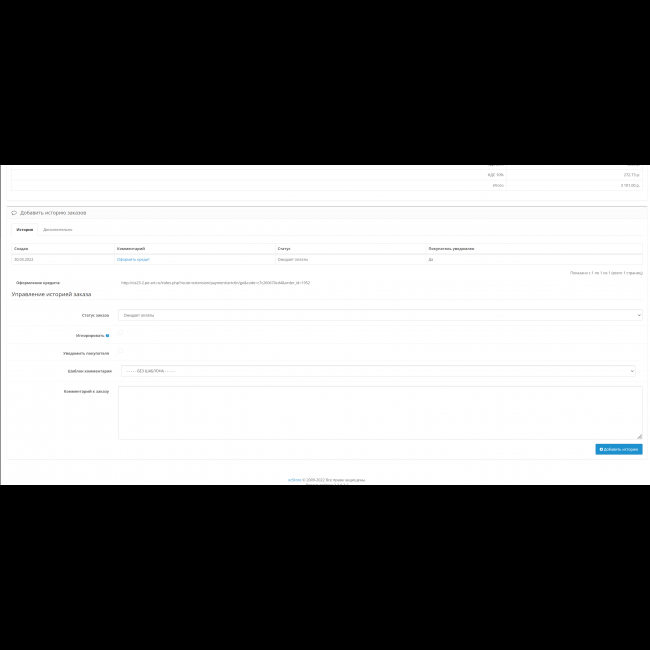
Task: Switch to the История tab
Action: [25, 229]
